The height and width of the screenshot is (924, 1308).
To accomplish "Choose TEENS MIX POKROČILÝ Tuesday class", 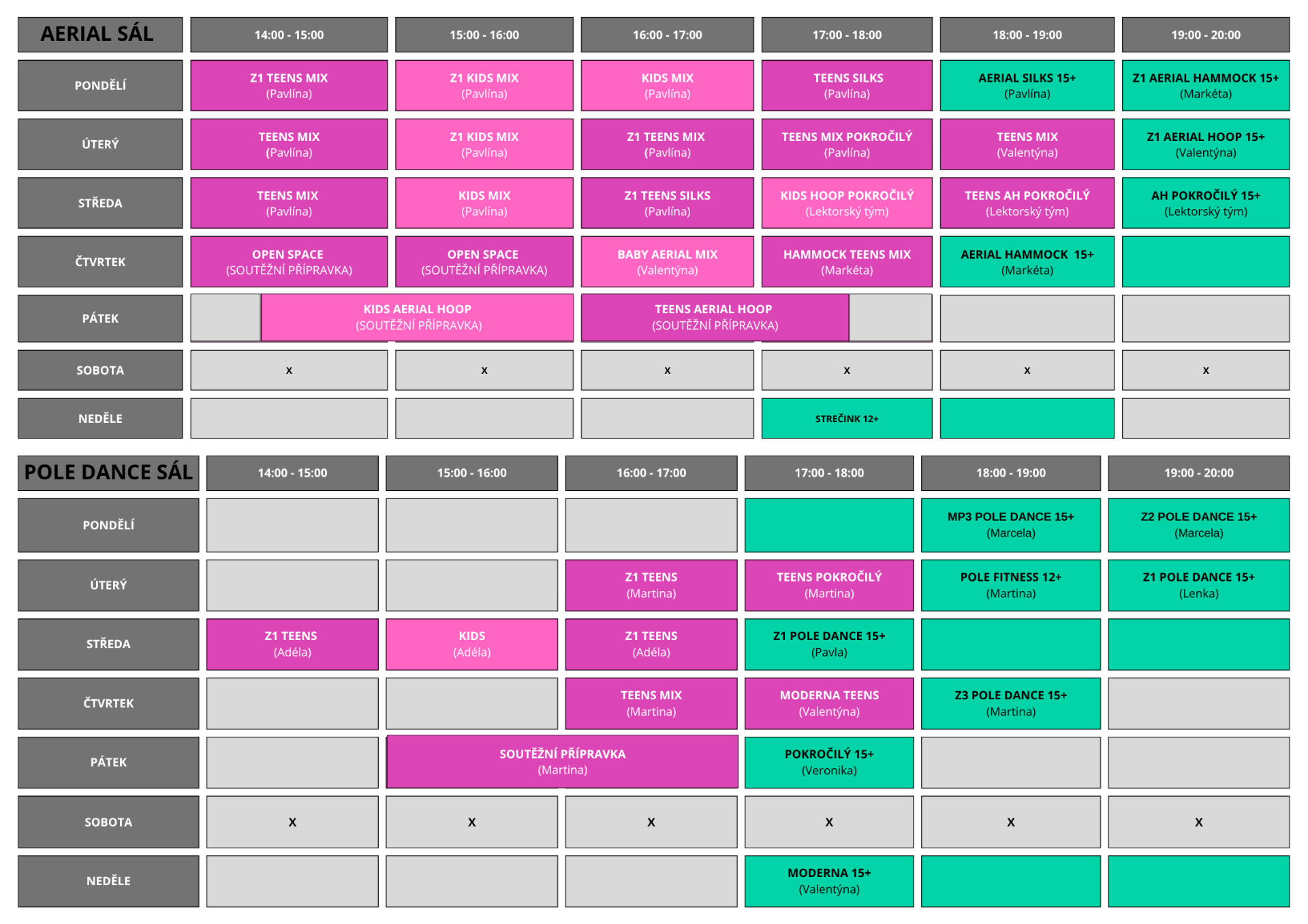I will point(847,144).
